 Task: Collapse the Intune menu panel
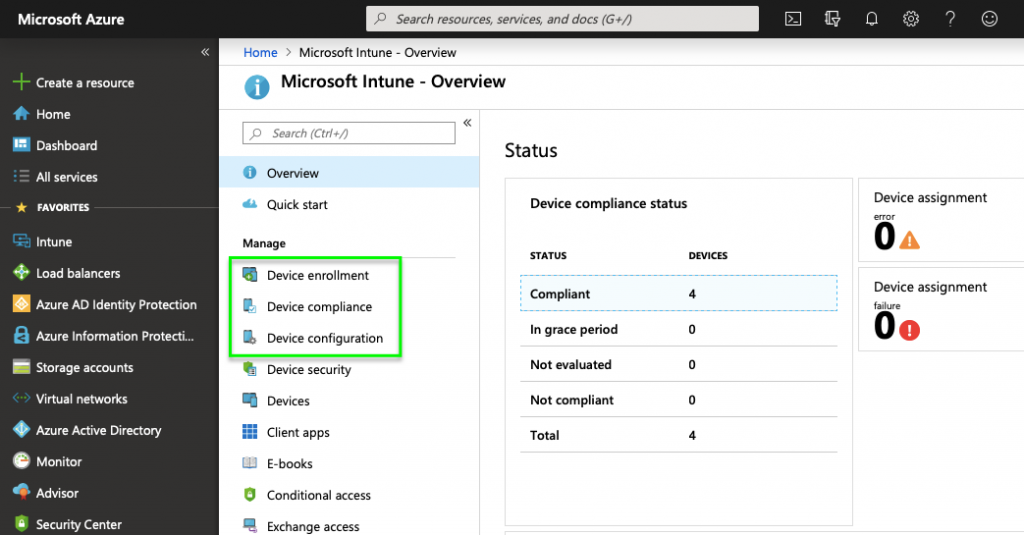[468, 123]
